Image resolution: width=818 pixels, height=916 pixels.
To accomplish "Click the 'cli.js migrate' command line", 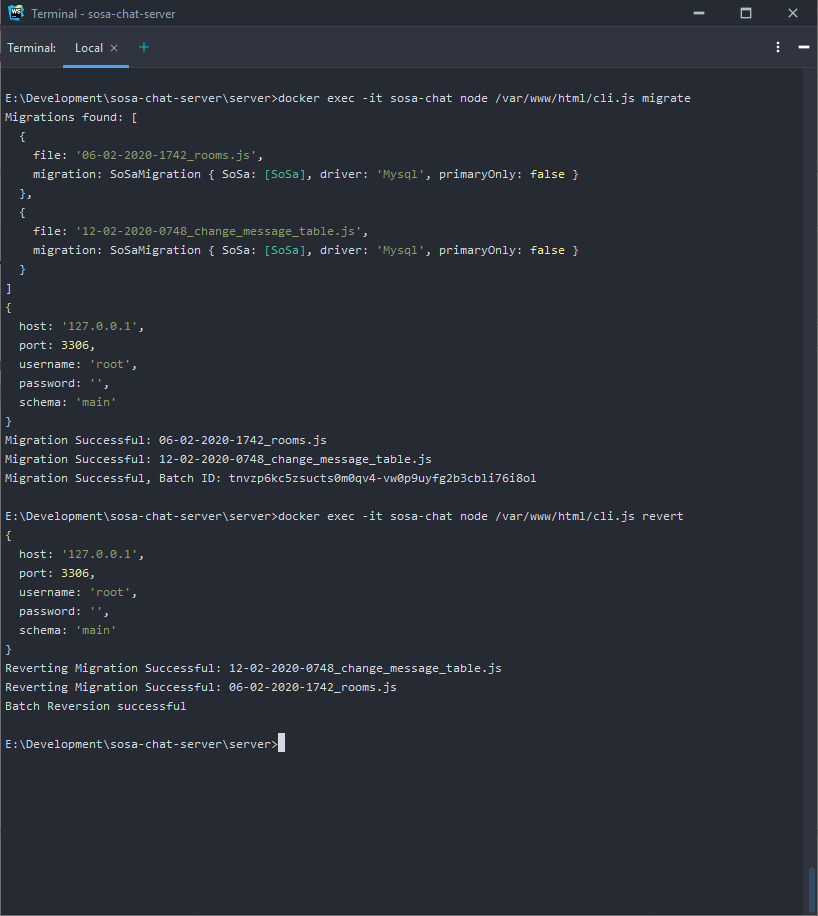I will pyautogui.click(x=348, y=98).
